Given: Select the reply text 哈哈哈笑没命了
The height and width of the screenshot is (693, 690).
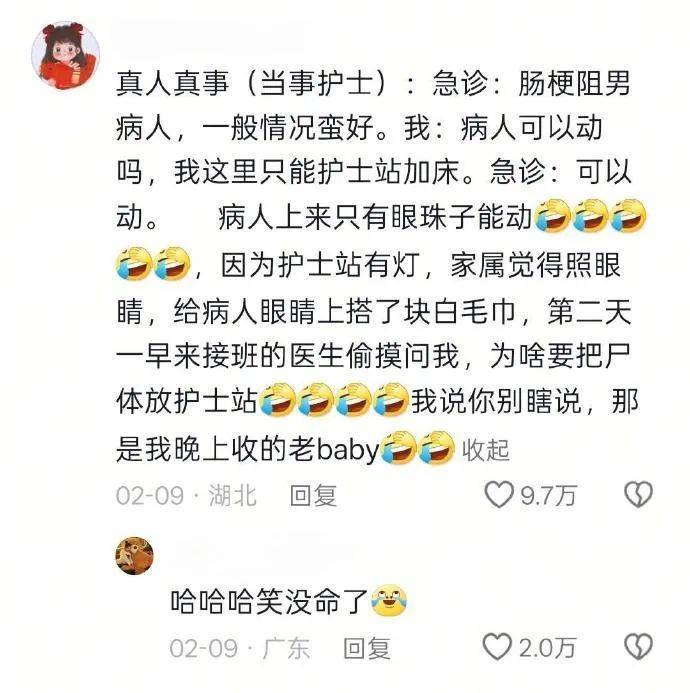Looking at the screenshot, I should (270, 602).
